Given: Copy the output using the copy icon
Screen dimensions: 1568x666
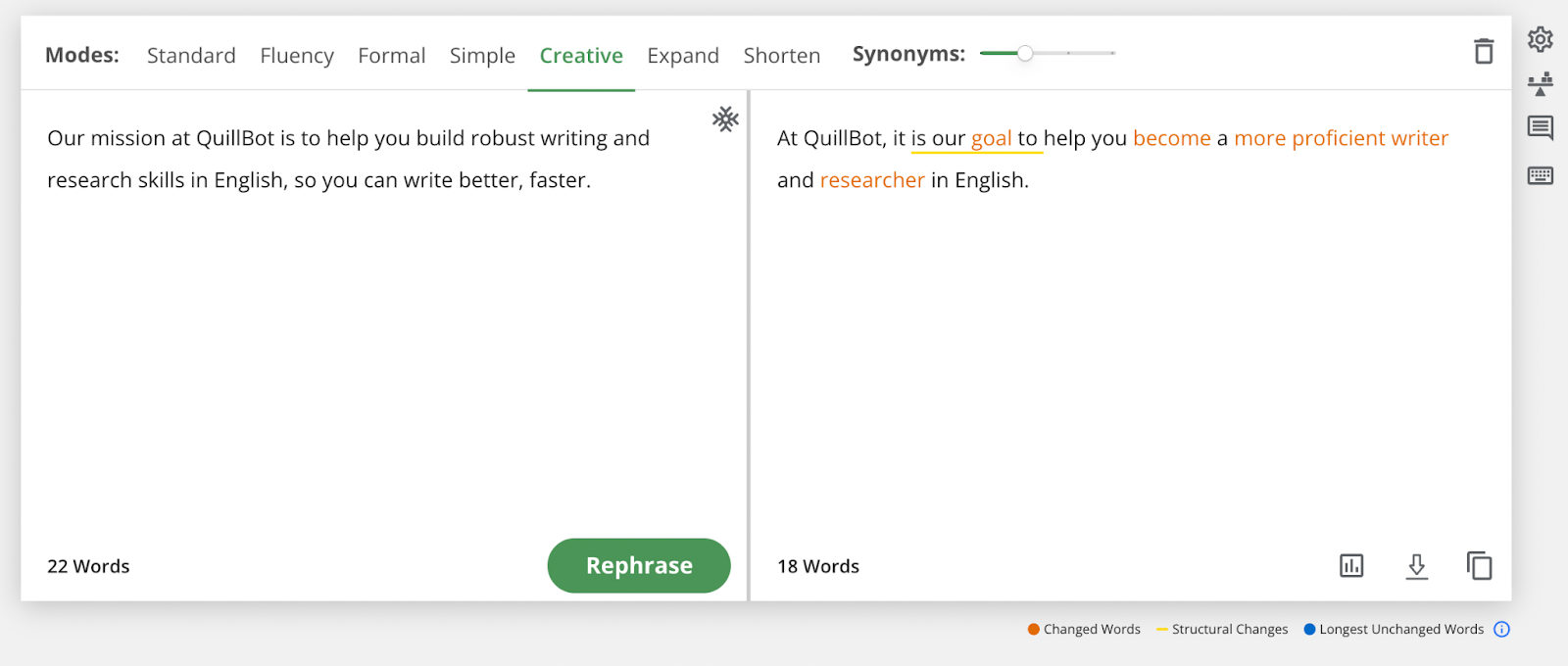Looking at the screenshot, I should [x=1479, y=565].
